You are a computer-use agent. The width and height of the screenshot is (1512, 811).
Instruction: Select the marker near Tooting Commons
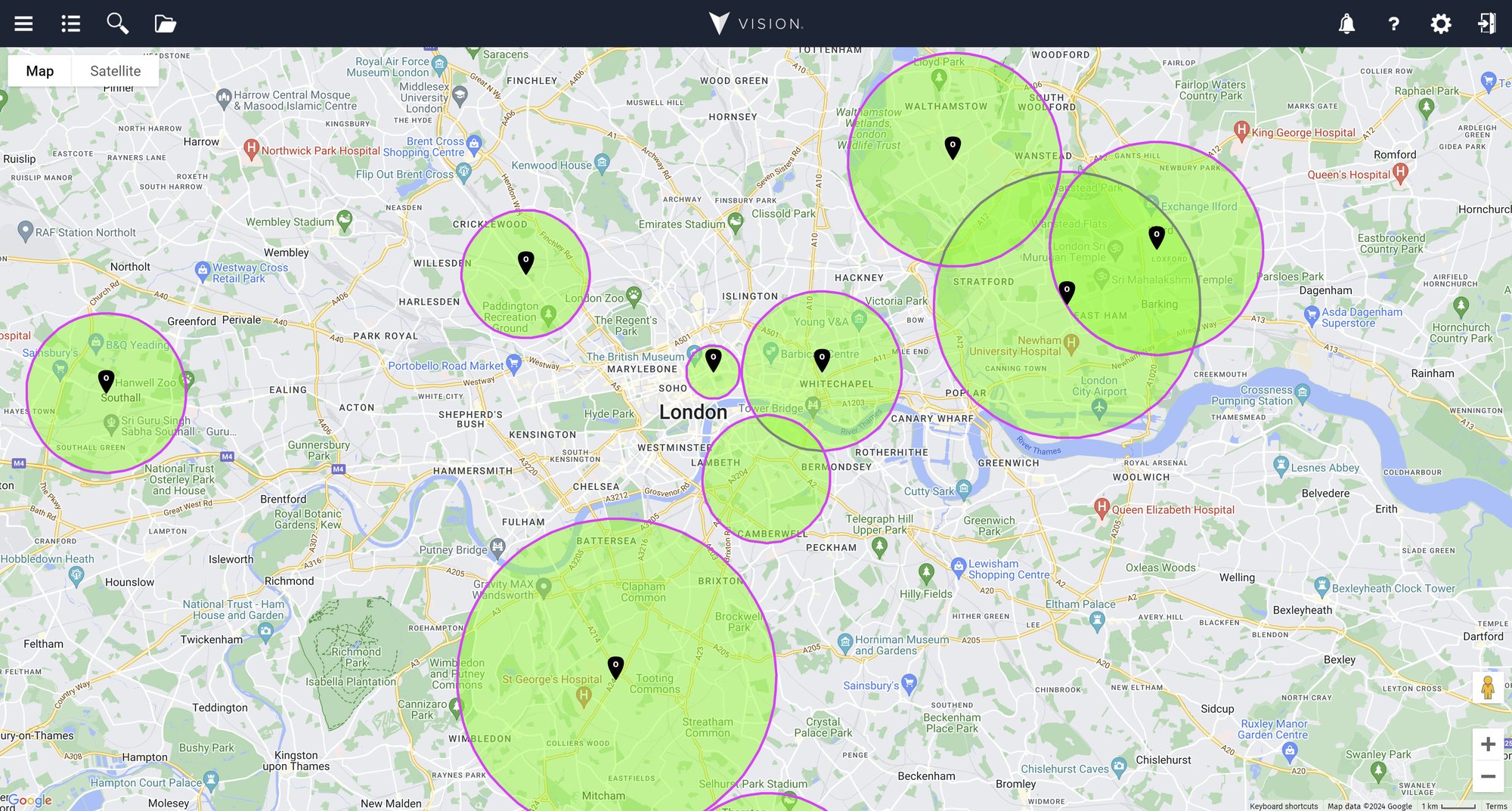[615, 667]
